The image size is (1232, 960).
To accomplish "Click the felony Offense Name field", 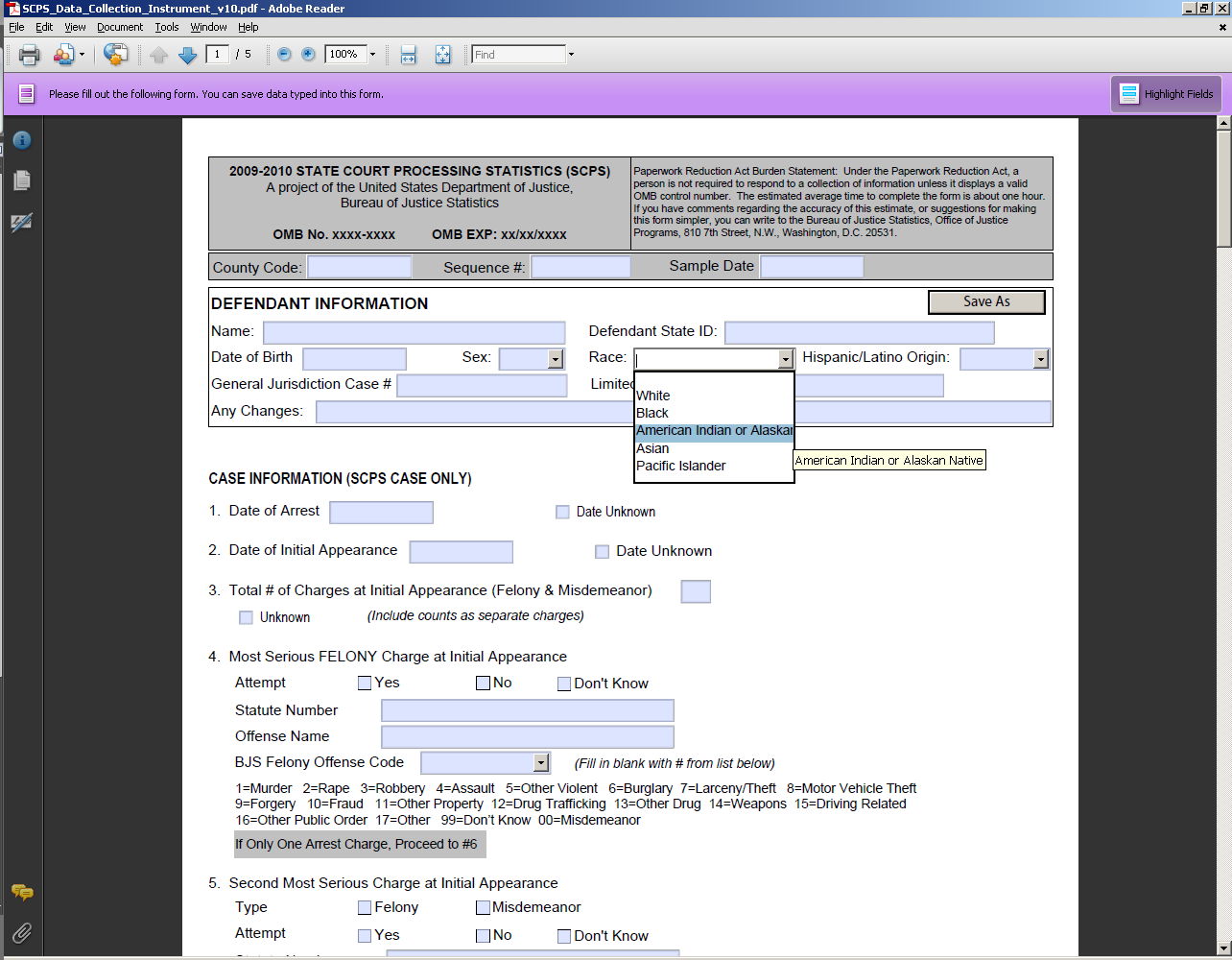I will tap(528, 737).
